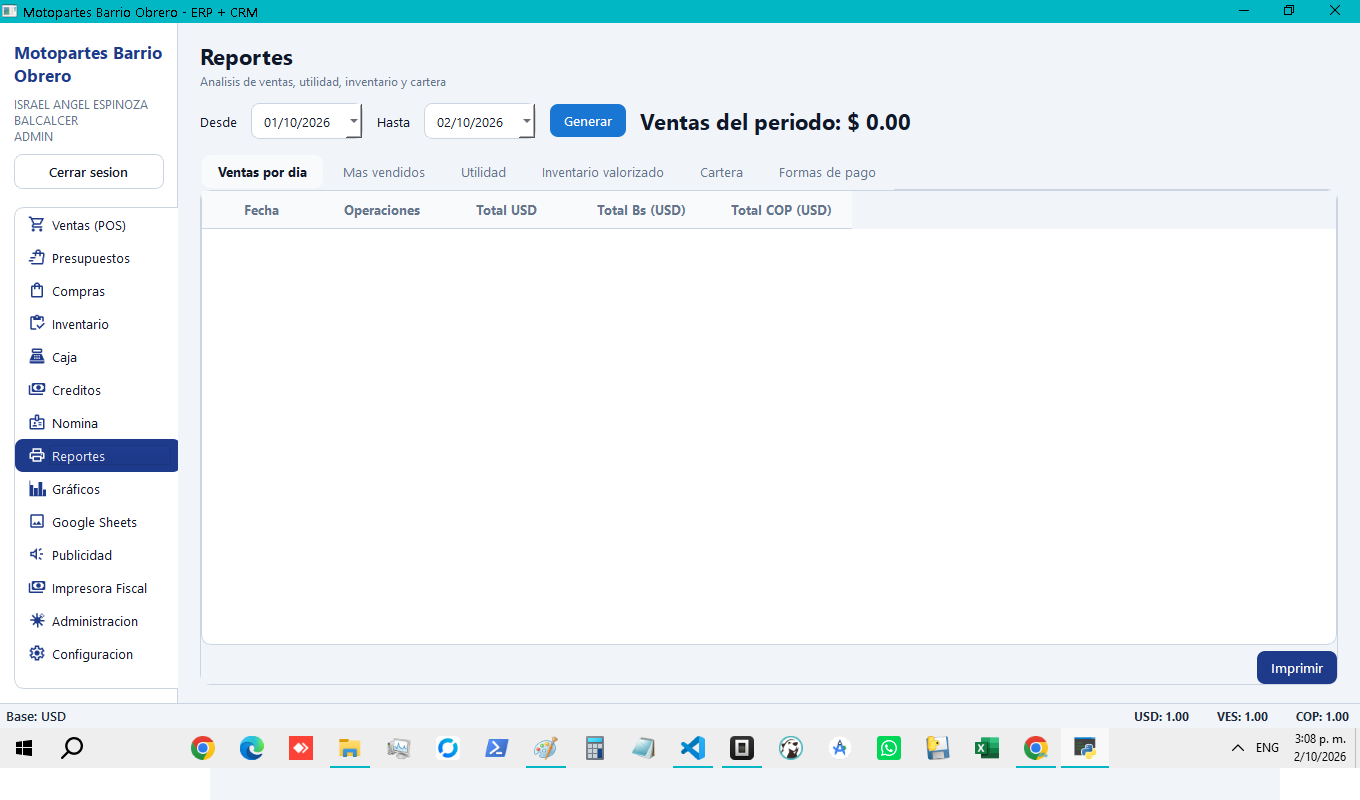The width and height of the screenshot is (1360, 800).
Task: Open the Utilidad tab
Action: (x=483, y=172)
